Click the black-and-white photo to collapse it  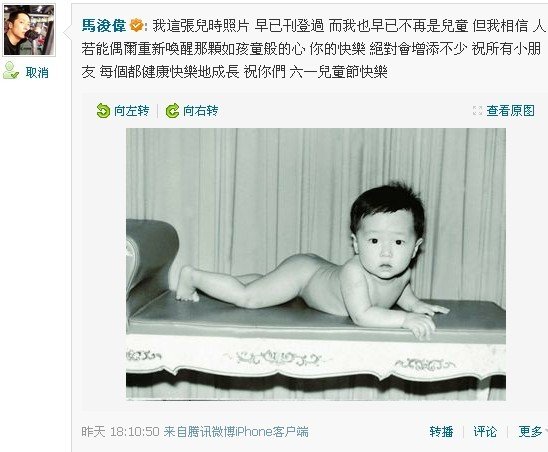(316, 264)
